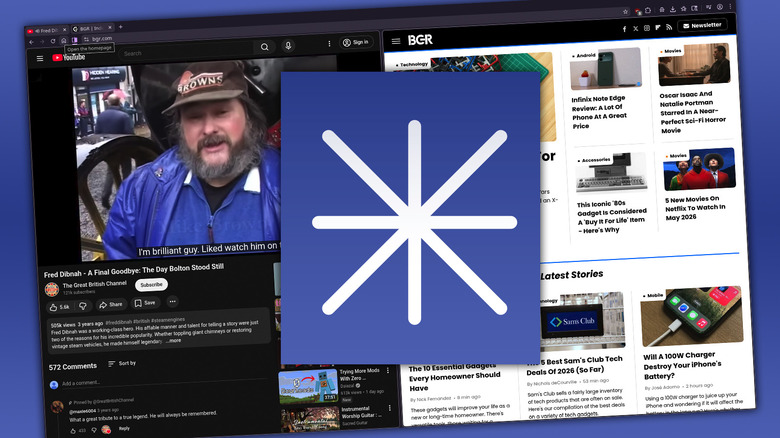Open more actions ellipsis below the video
This screenshot has width=780, height=438.
pyautogui.click(x=172, y=301)
